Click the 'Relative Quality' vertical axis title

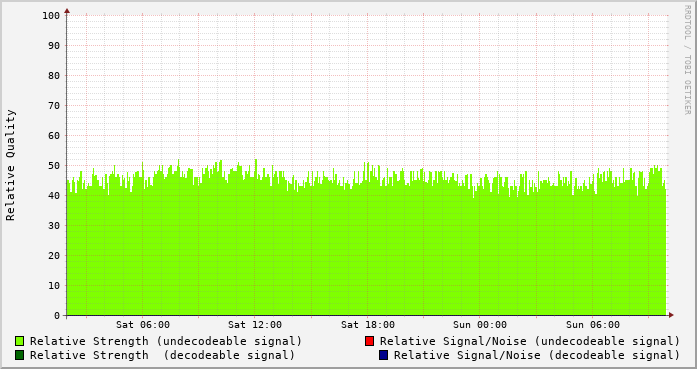[11, 165]
